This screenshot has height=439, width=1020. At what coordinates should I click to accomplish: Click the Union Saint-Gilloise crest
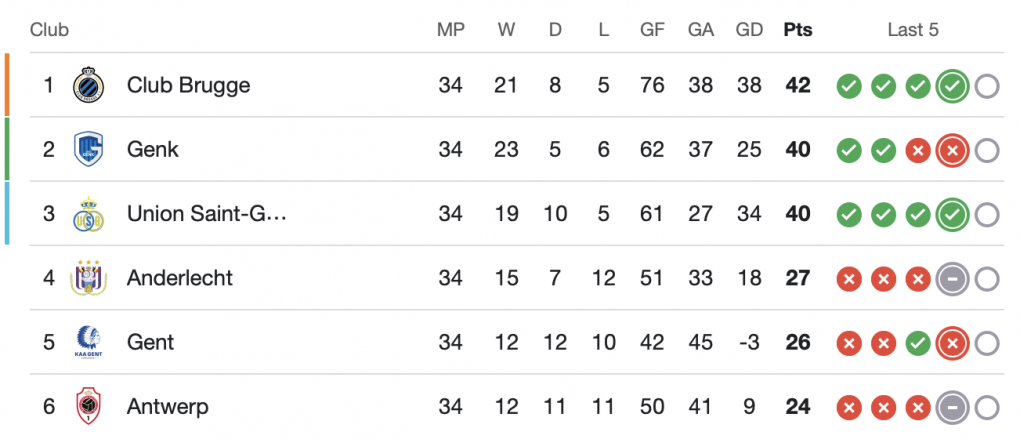coord(88,213)
